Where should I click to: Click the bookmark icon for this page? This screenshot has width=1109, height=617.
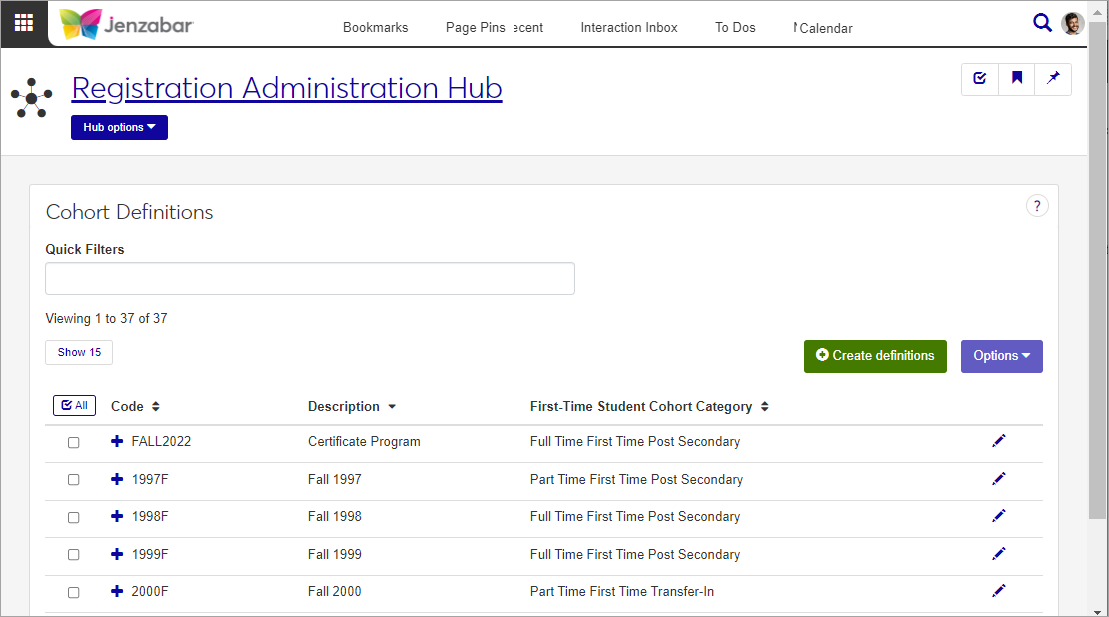click(x=1017, y=78)
